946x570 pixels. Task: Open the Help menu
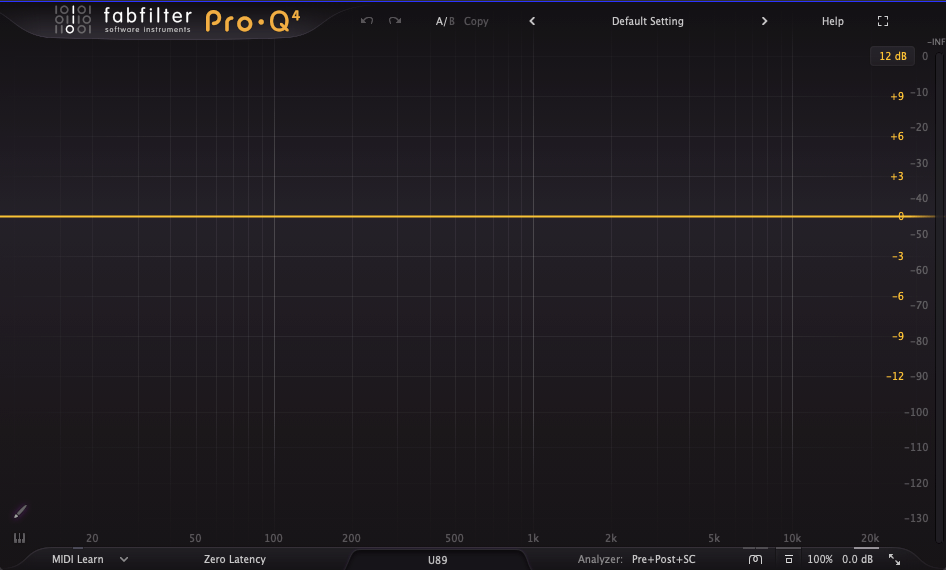[833, 21]
